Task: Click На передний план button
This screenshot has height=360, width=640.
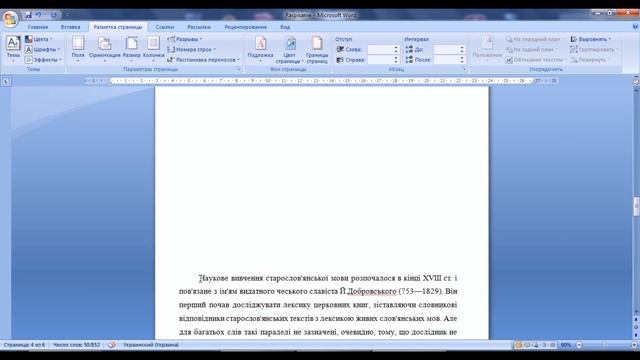Action: tap(535, 39)
